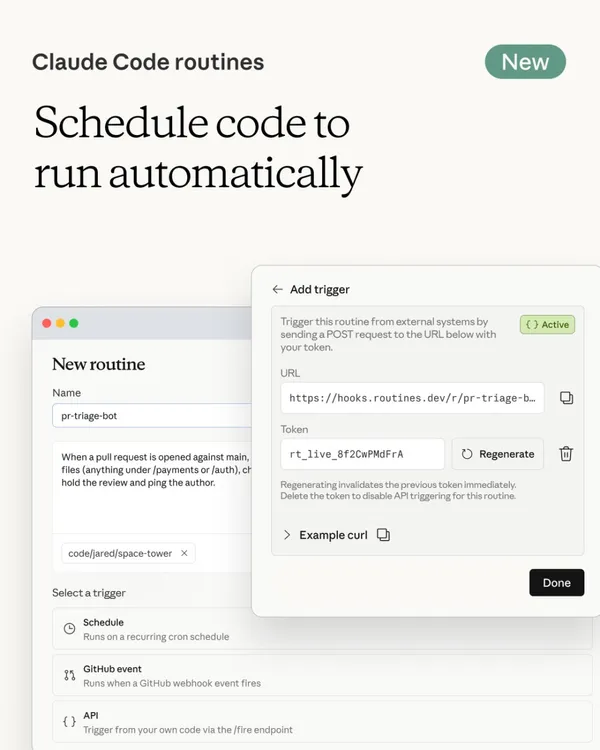Click the "Claude Code routines" title

tap(148, 62)
